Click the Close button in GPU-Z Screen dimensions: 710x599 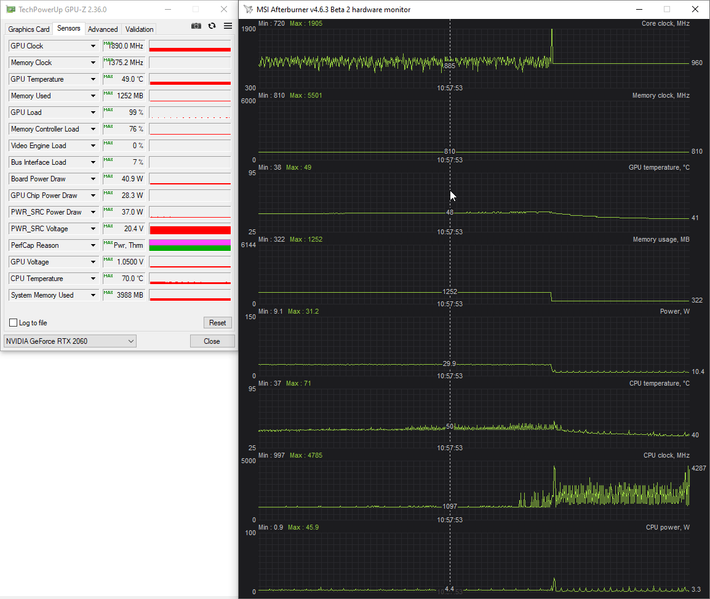coord(211,341)
